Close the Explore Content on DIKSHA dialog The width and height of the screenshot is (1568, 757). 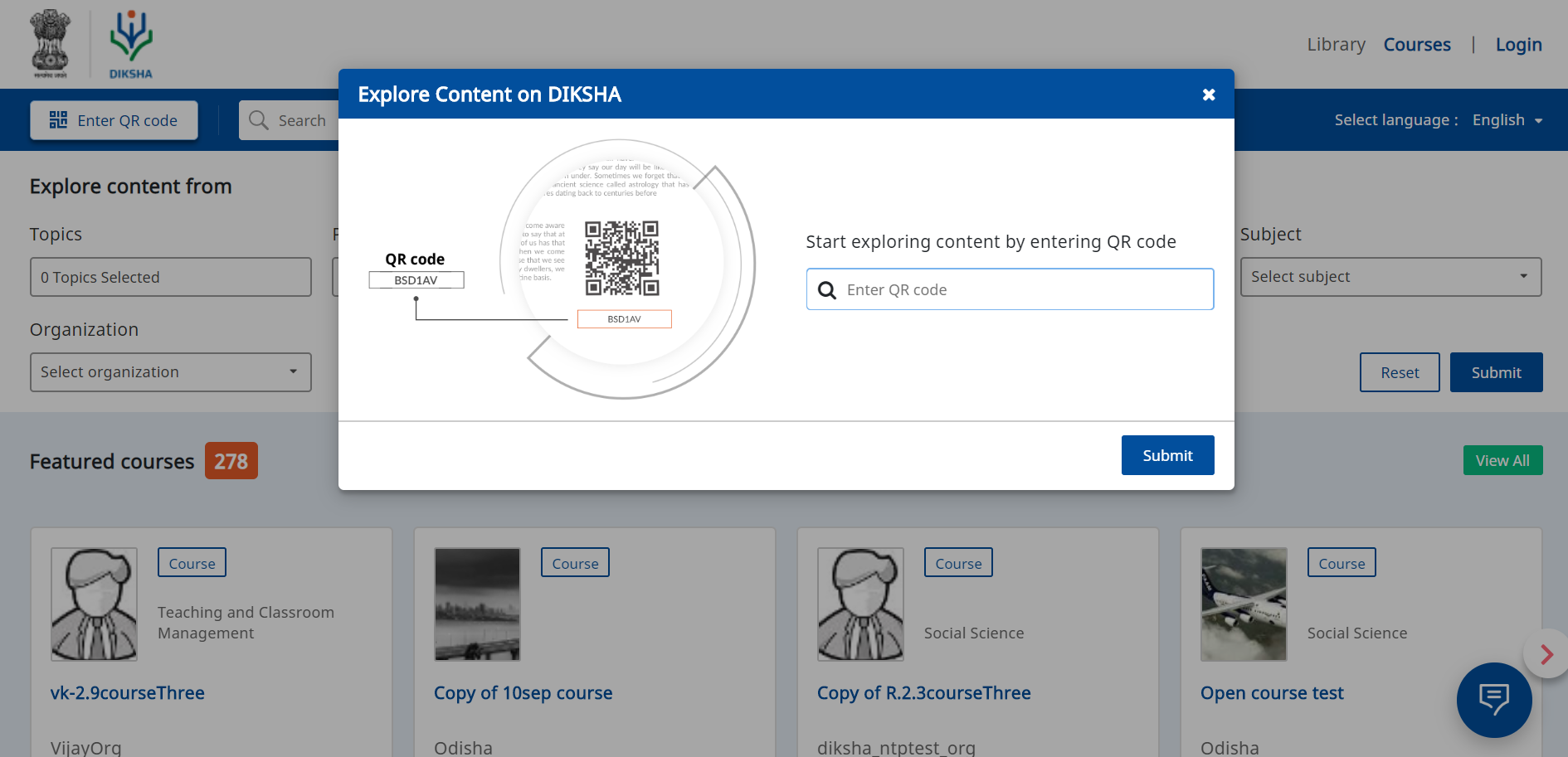[x=1209, y=95]
